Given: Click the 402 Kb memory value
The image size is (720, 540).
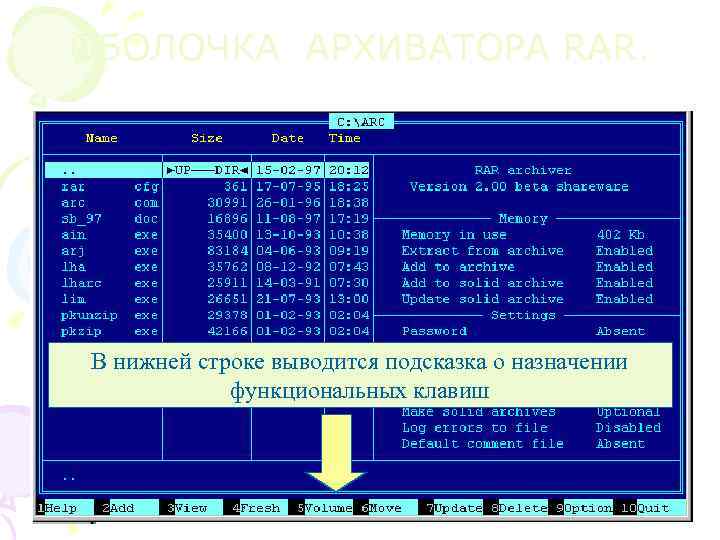Looking at the screenshot, I should [620, 235].
